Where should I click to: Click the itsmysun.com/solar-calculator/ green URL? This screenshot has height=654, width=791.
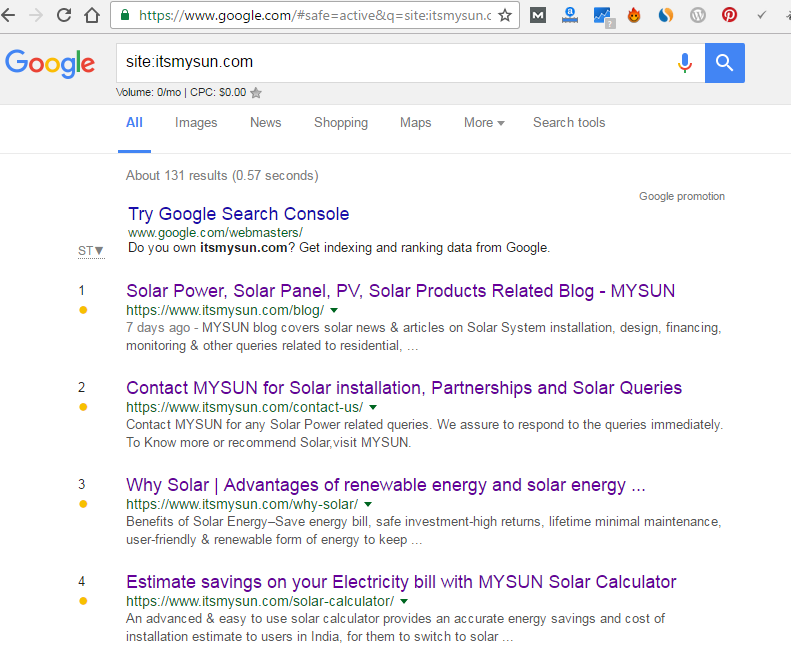pyautogui.click(x=260, y=601)
